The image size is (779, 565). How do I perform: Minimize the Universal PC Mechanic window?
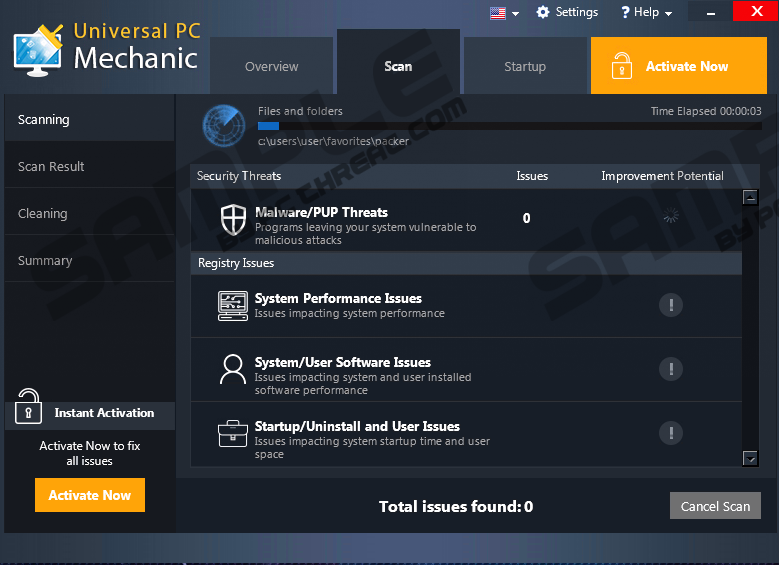pos(710,11)
